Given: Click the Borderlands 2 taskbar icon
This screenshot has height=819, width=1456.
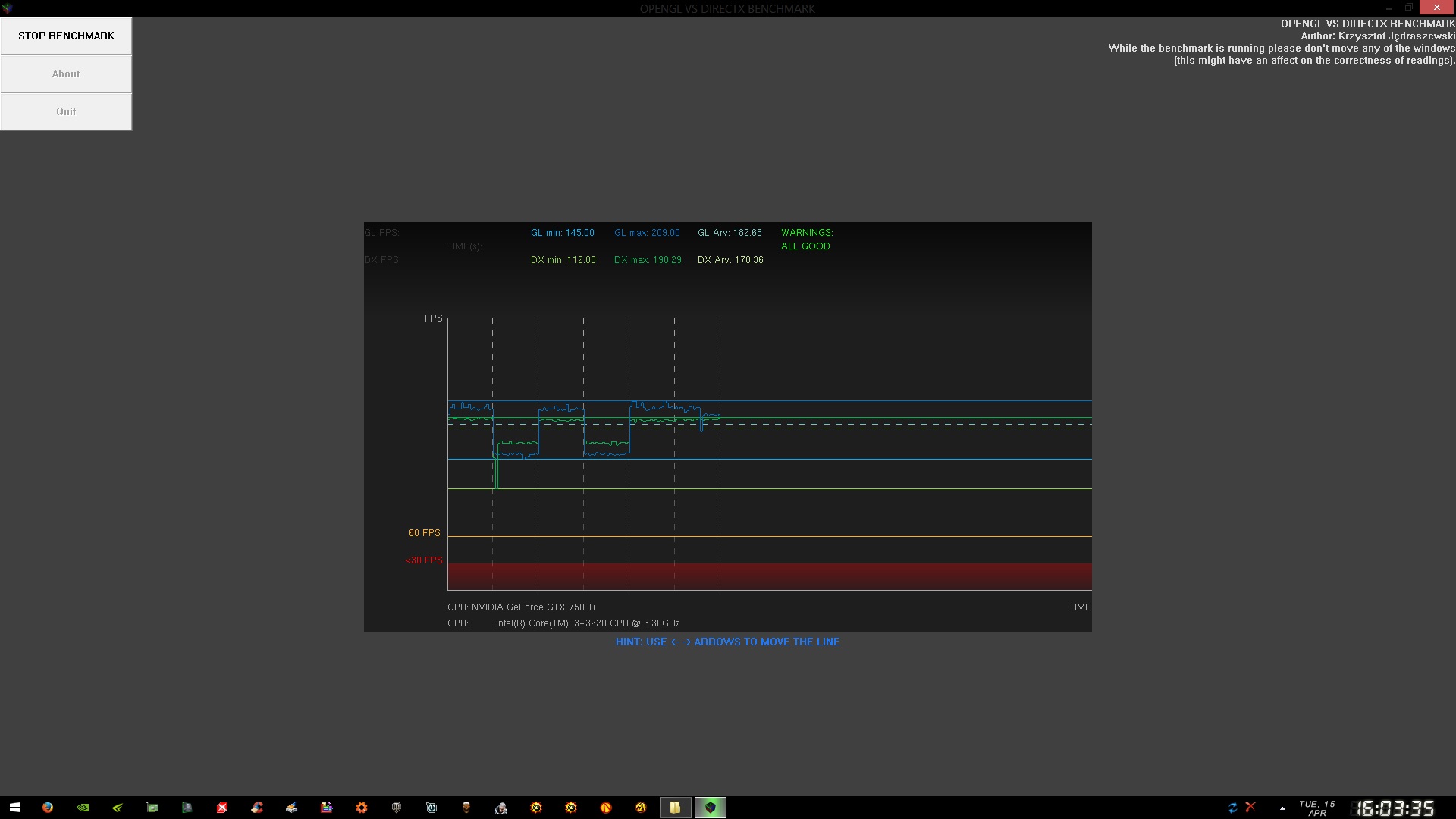Looking at the screenshot, I should [641, 808].
